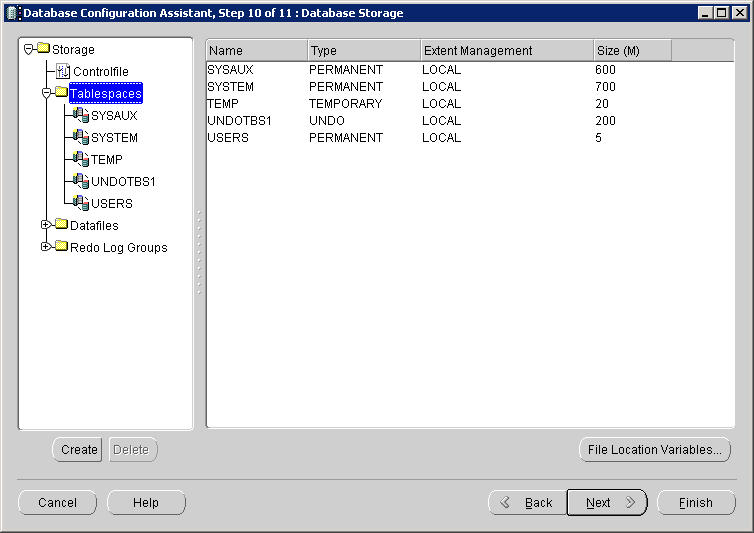This screenshot has height=533, width=754.
Task: Click the SYSTEM tablespace icon in tree
Action: 81,137
